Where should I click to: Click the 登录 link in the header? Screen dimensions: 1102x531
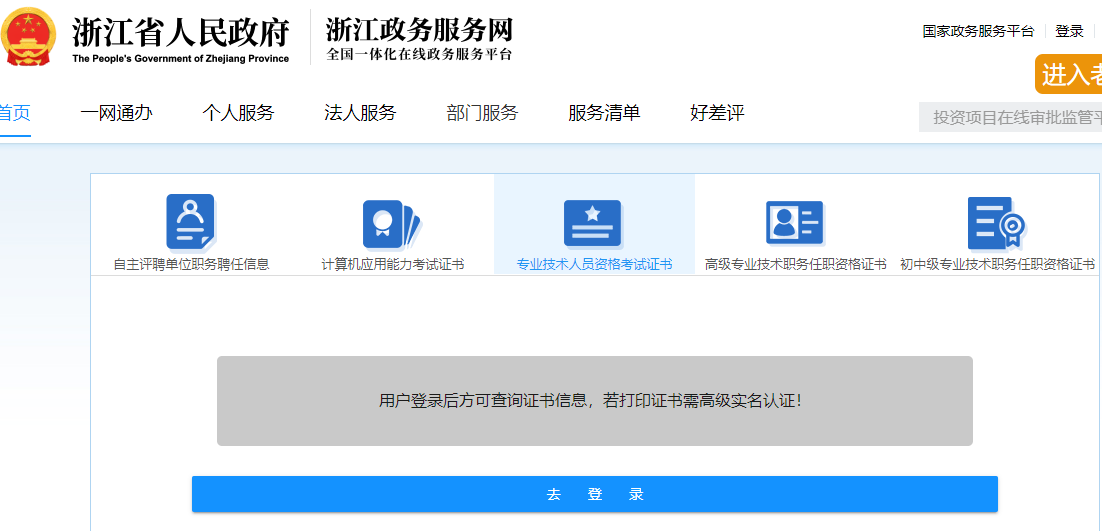coord(1069,32)
